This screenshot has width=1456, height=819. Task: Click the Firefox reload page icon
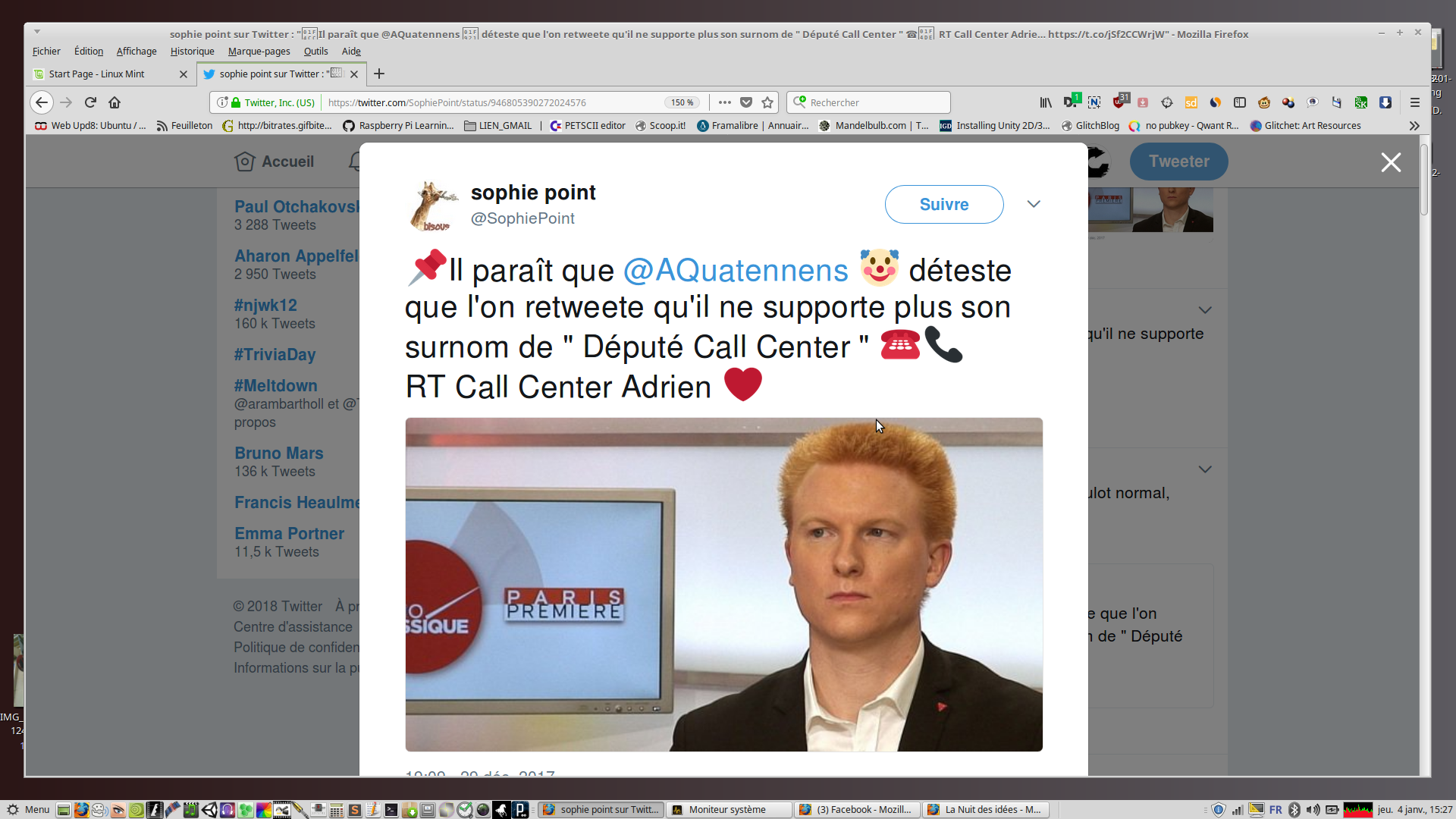coord(90,102)
